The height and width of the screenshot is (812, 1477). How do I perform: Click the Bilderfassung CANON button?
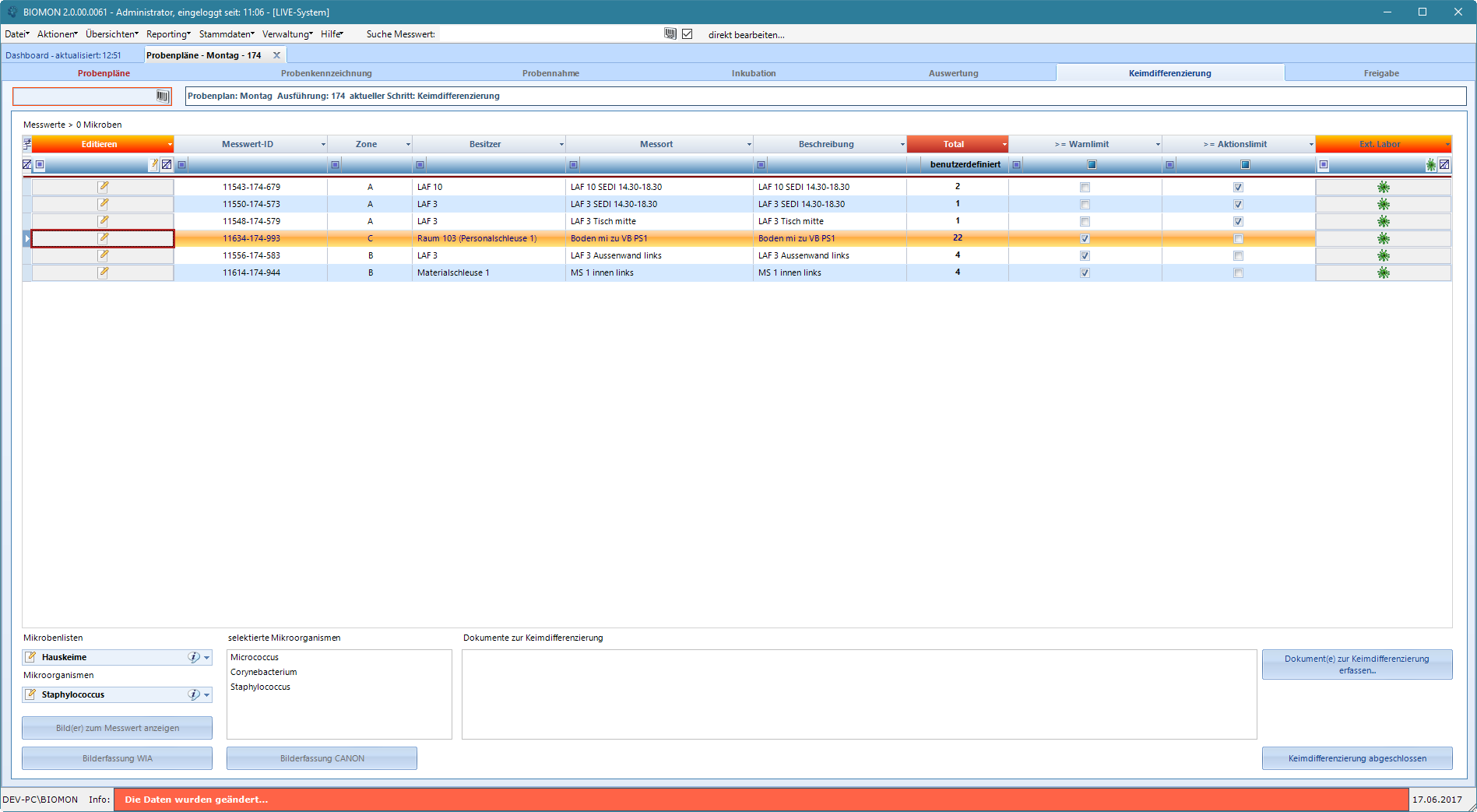[x=322, y=758]
